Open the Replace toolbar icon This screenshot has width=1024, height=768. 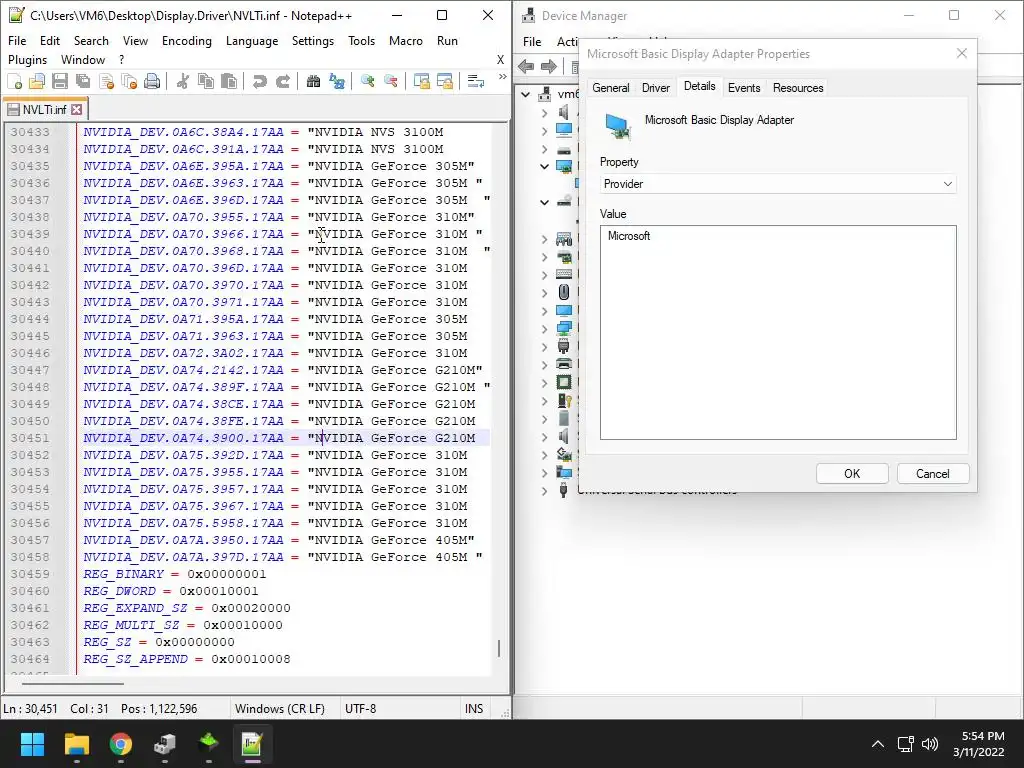337,82
